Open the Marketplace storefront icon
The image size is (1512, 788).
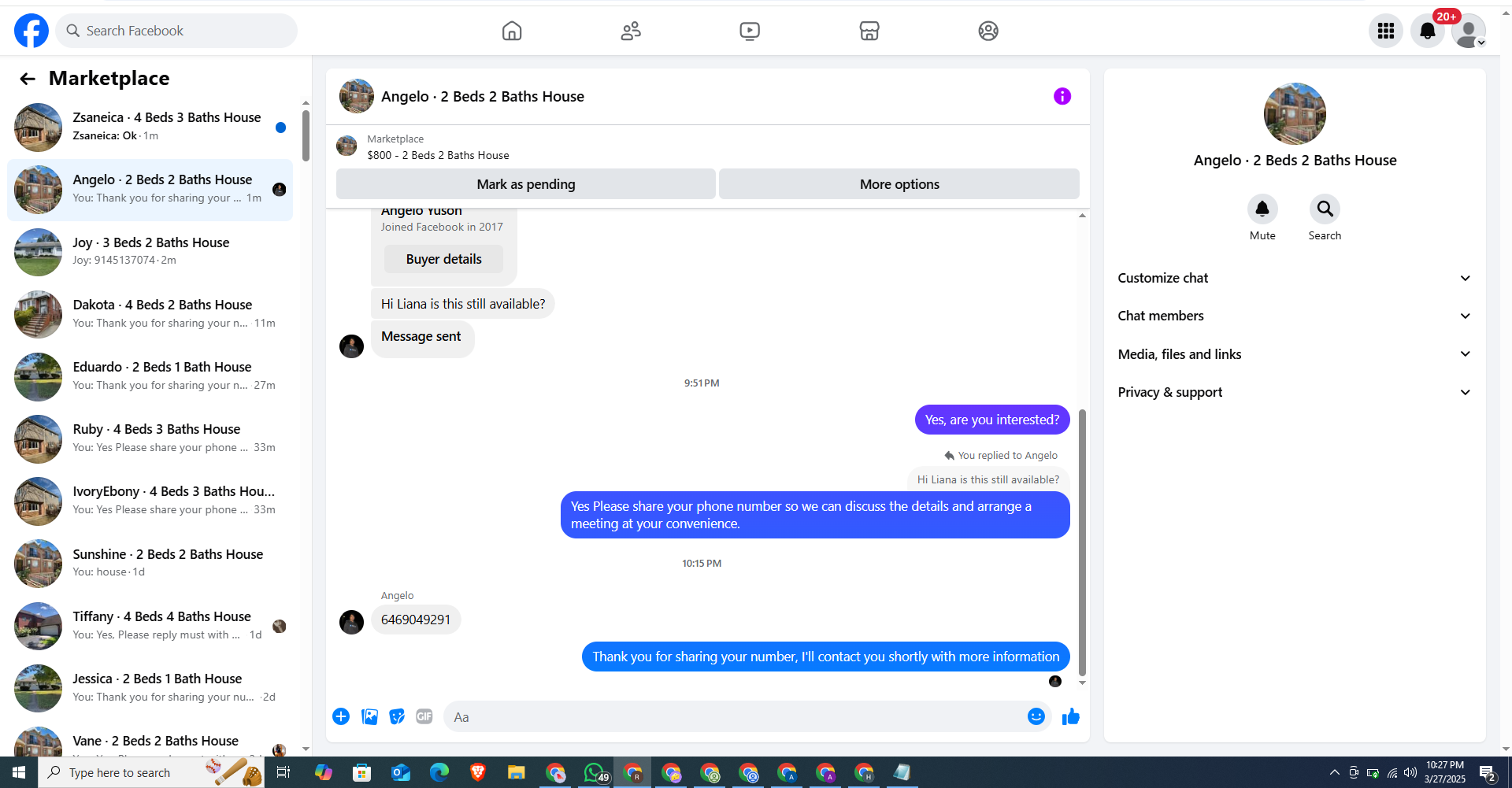click(x=869, y=31)
